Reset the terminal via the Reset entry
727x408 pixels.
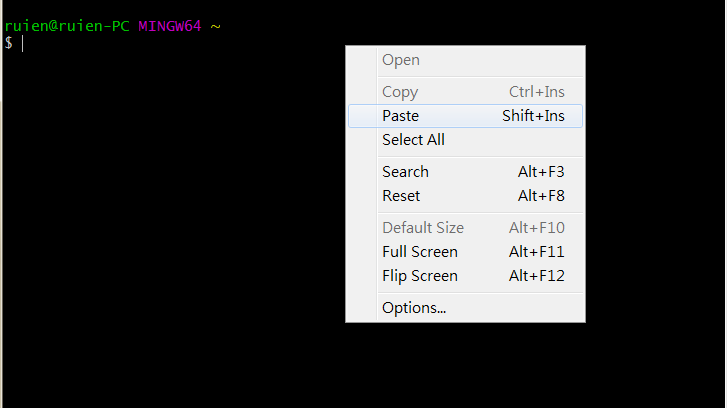pyautogui.click(x=401, y=196)
